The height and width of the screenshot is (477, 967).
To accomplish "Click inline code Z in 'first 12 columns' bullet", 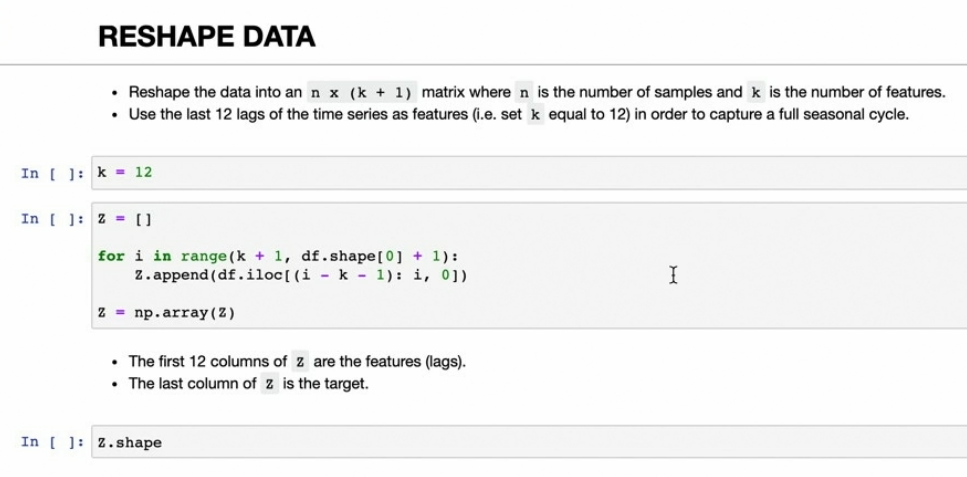I will click(299, 361).
